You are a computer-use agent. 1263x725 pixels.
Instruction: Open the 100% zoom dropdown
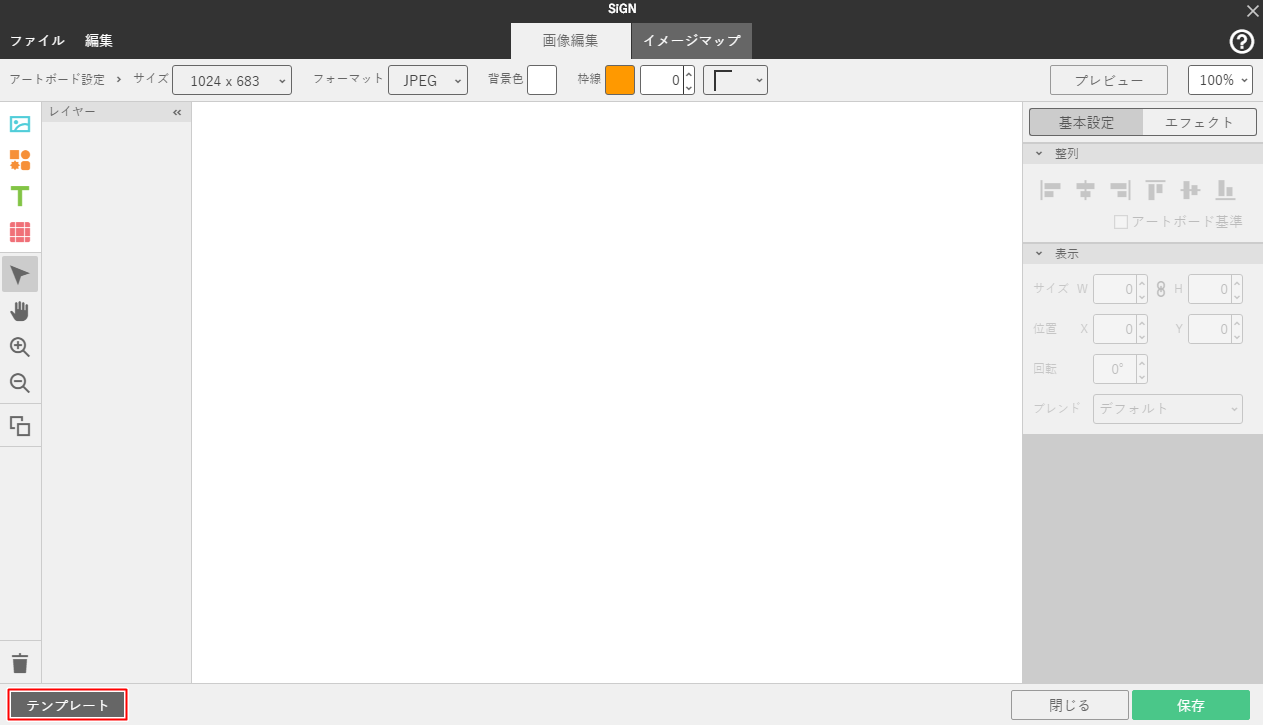(x=1220, y=80)
